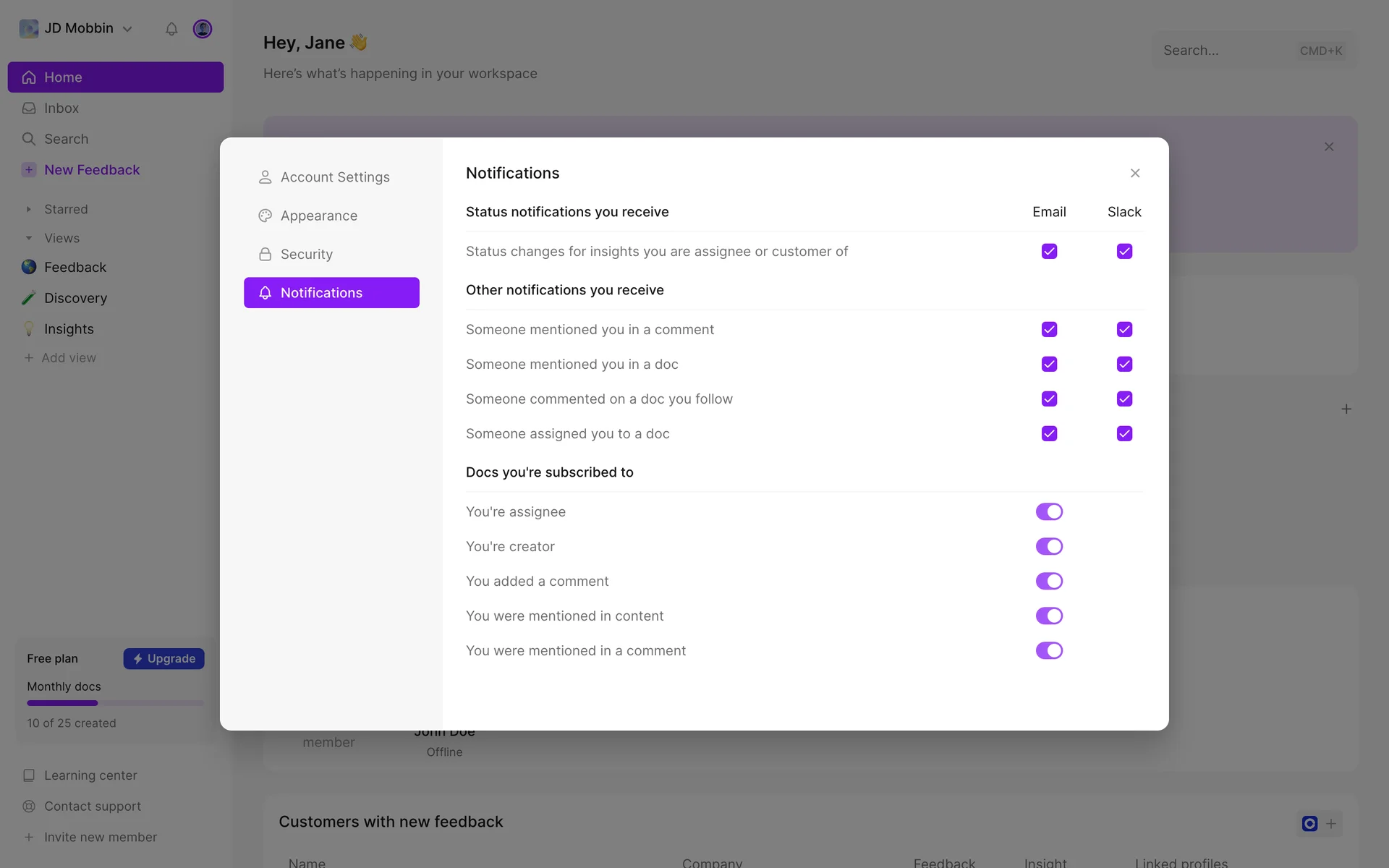Disable the You're assignee toggle
Viewport: 1389px width, 868px height.
[1049, 511]
